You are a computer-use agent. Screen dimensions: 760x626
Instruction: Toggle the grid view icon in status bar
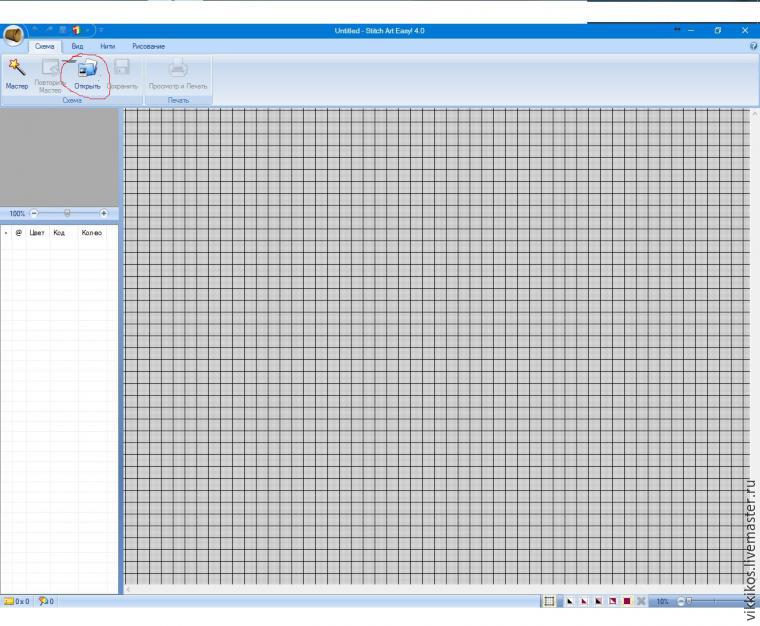click(x=549, y=601)
